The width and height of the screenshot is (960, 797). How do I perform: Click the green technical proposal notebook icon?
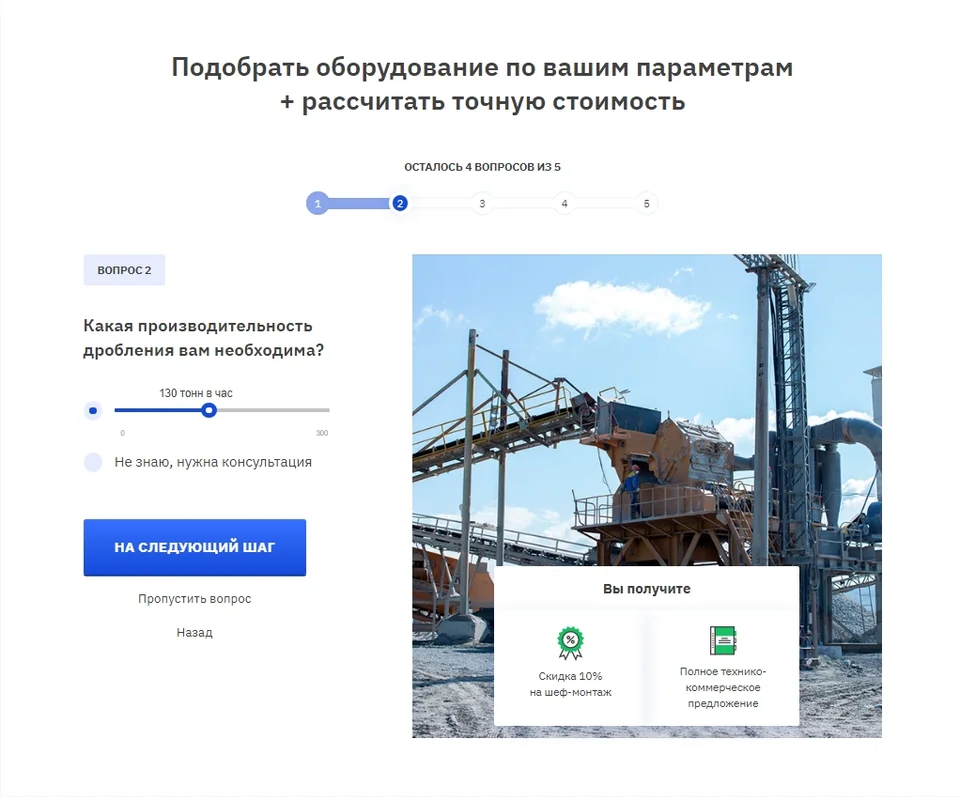tap(722, 641)
